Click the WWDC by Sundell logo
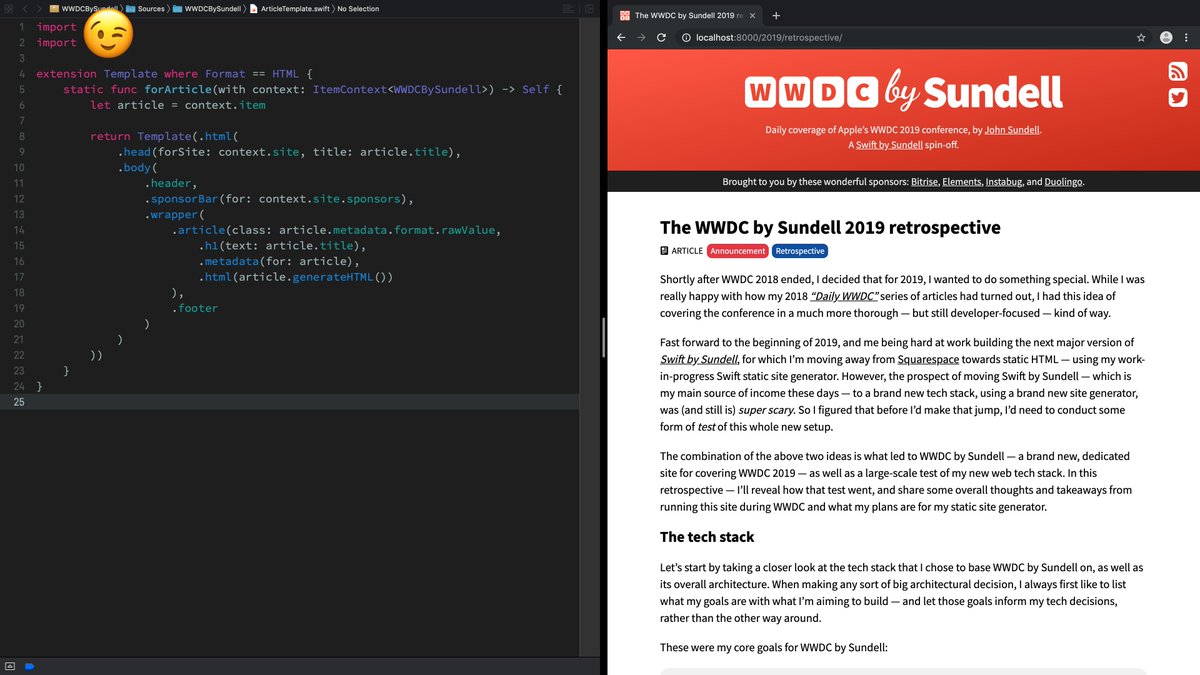 [903, 91]
